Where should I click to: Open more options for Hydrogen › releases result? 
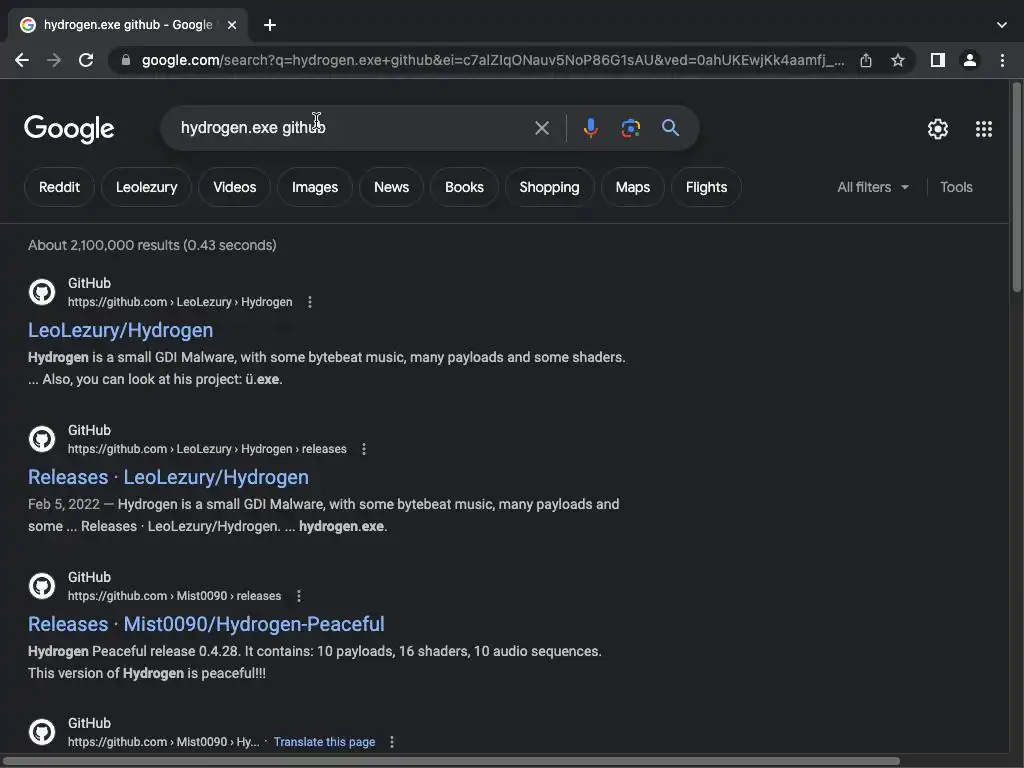point(364,449)
